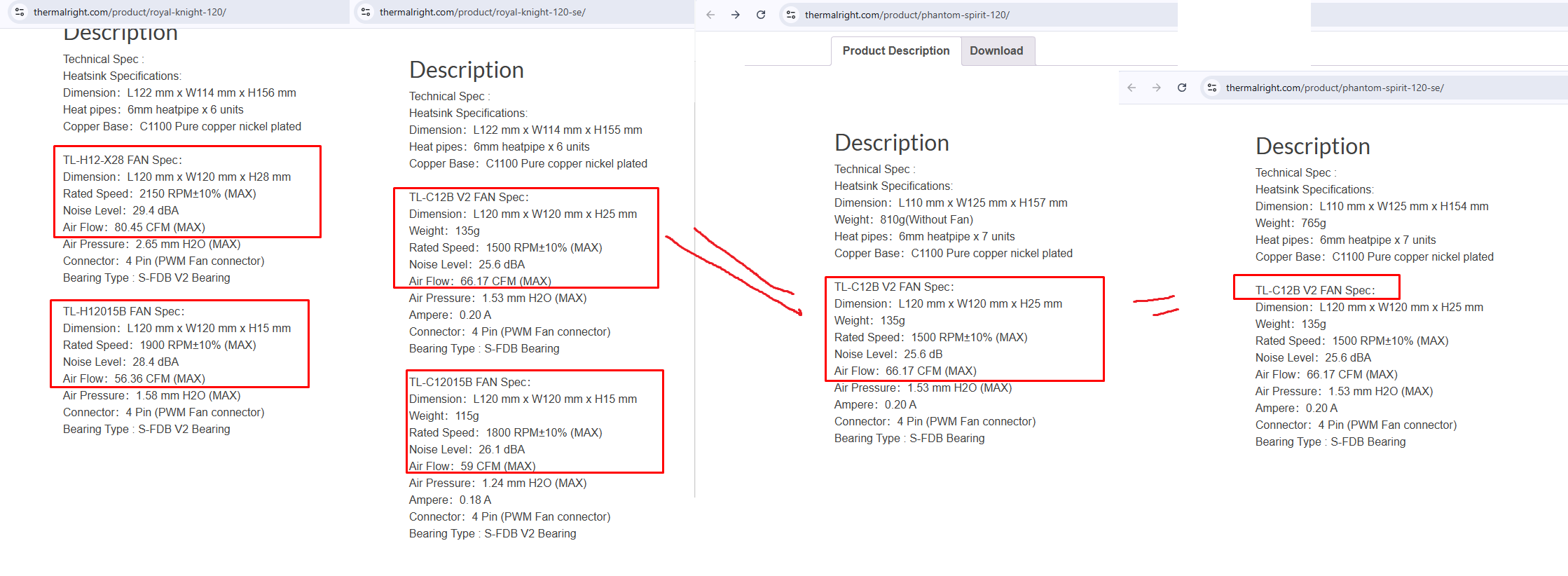Select "Noise Level: 26.1 dBA" text
Image resolution: width=1568 pixels, height=576 pixels.
pyautogui.click(x=467, y=449)
